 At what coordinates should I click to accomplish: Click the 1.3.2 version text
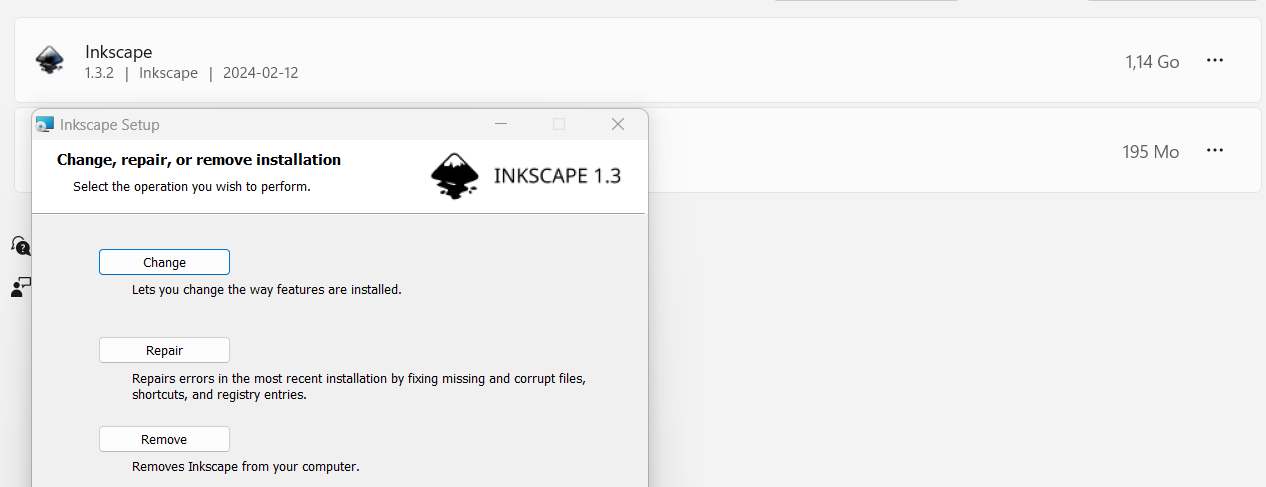tap(100, 73)
